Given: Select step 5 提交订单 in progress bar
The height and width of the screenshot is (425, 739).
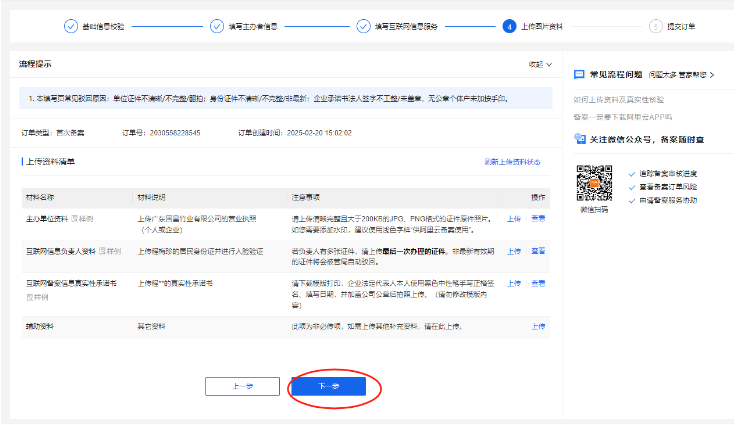Looking at the screenshot, I should point(656,27).
